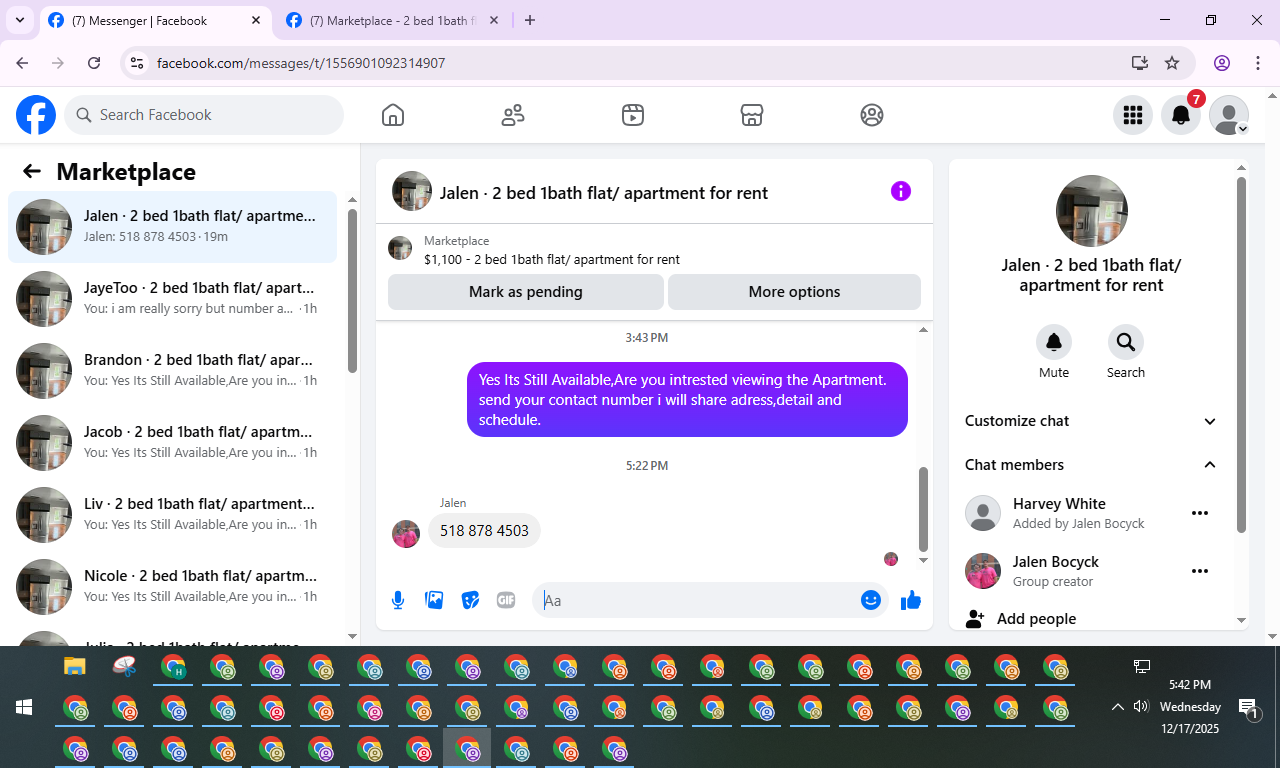Switch to the Messenger browser tab
The width and height of the screenshot is (1280, 768).
156,20
